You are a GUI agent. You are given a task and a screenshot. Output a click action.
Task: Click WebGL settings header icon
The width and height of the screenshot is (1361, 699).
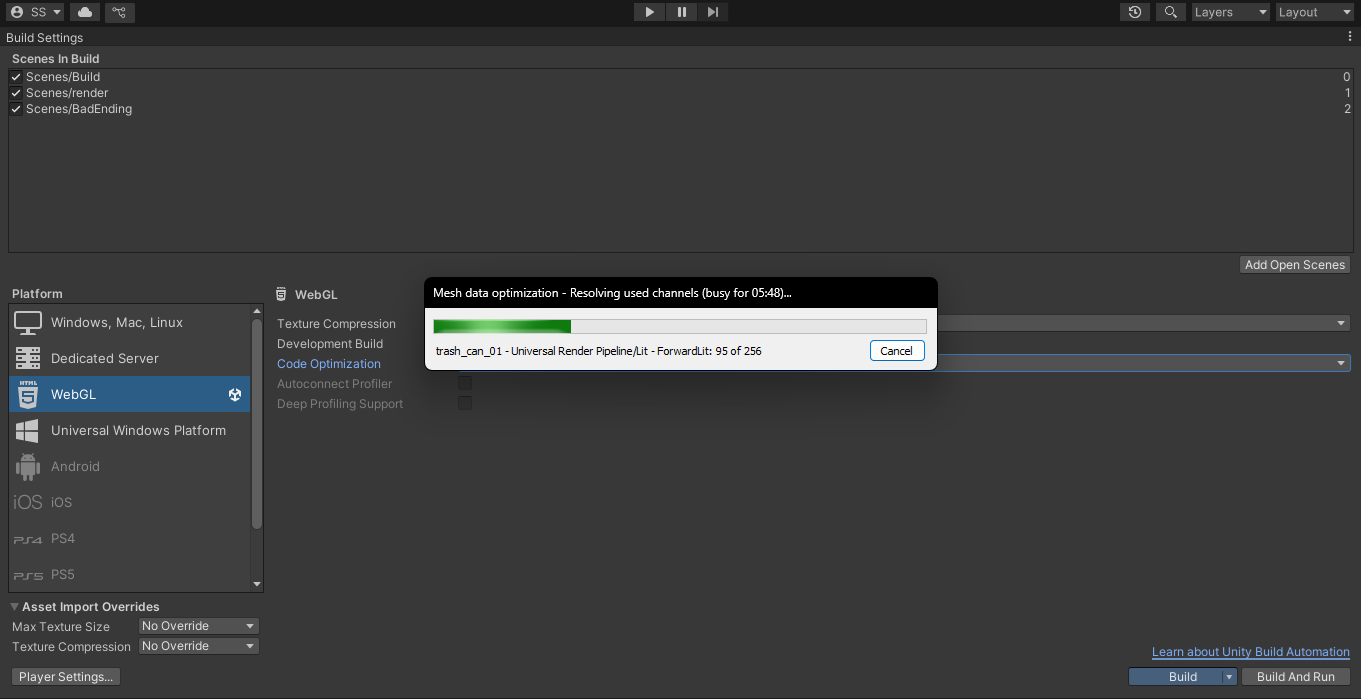[282, 295]
